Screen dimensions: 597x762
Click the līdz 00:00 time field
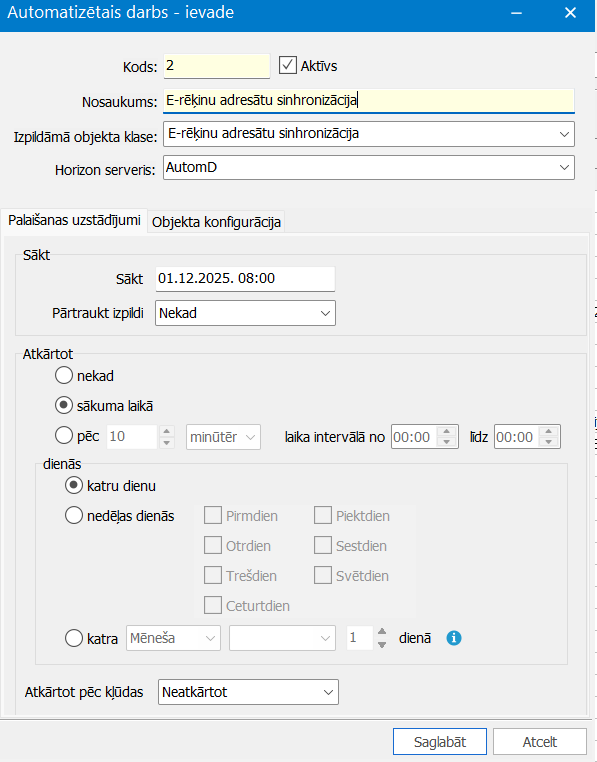click(517, 437)
